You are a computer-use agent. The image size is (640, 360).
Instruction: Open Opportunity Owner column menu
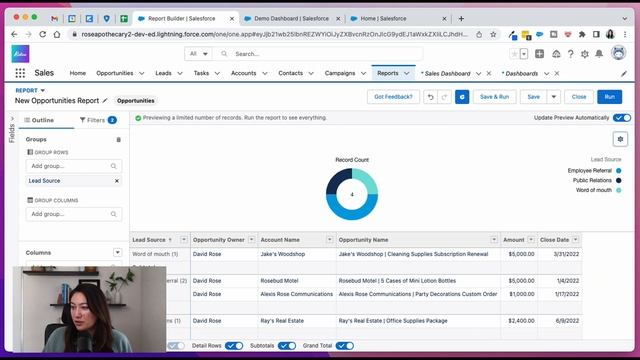251,240
